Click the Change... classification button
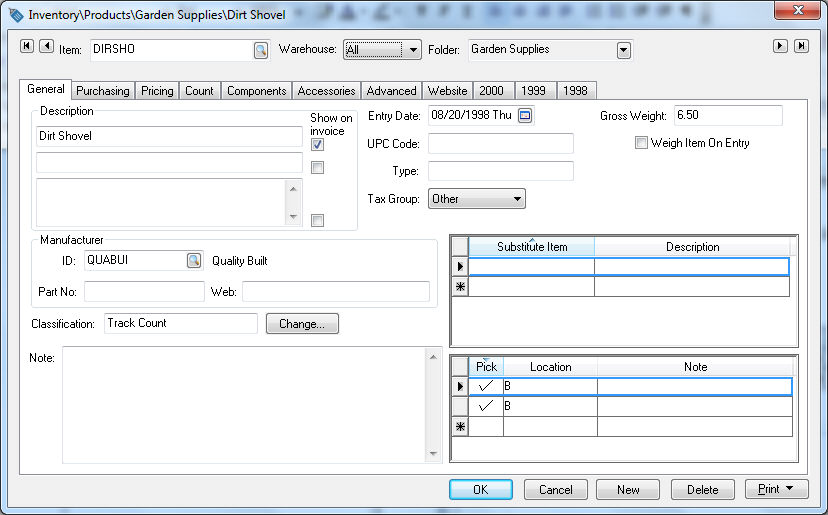 (302, 324)
